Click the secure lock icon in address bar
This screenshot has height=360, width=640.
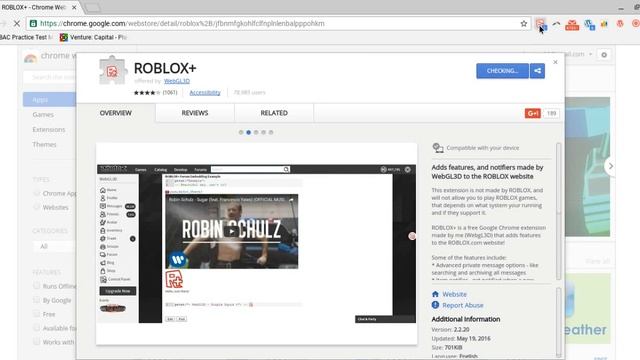(33, 24)
